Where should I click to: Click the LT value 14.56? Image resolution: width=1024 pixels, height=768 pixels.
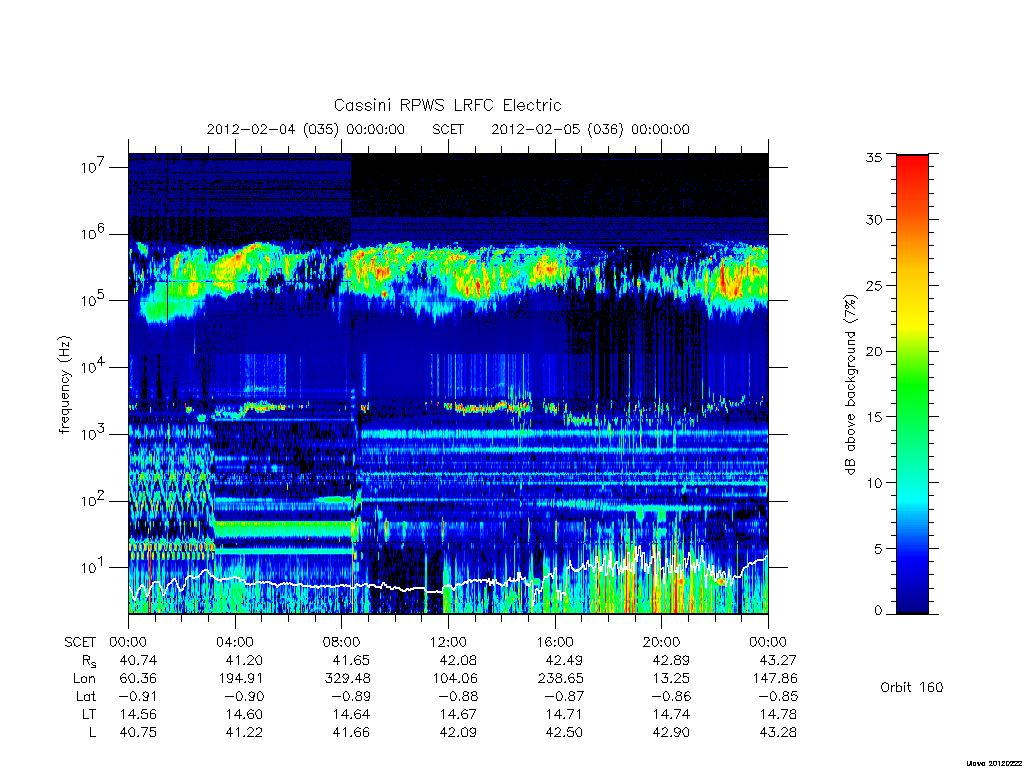pos(138,714)
